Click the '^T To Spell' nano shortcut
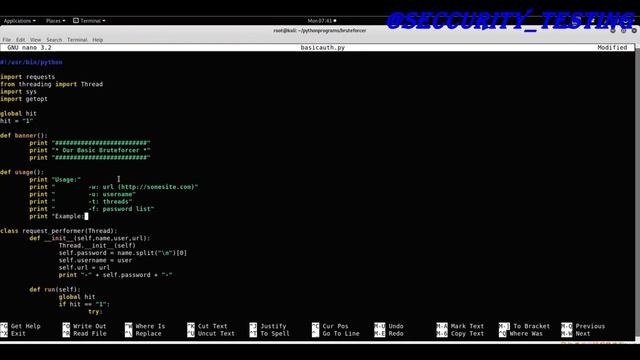The width and height of the screenshot is (640, 360). click(x=270, y=333)
